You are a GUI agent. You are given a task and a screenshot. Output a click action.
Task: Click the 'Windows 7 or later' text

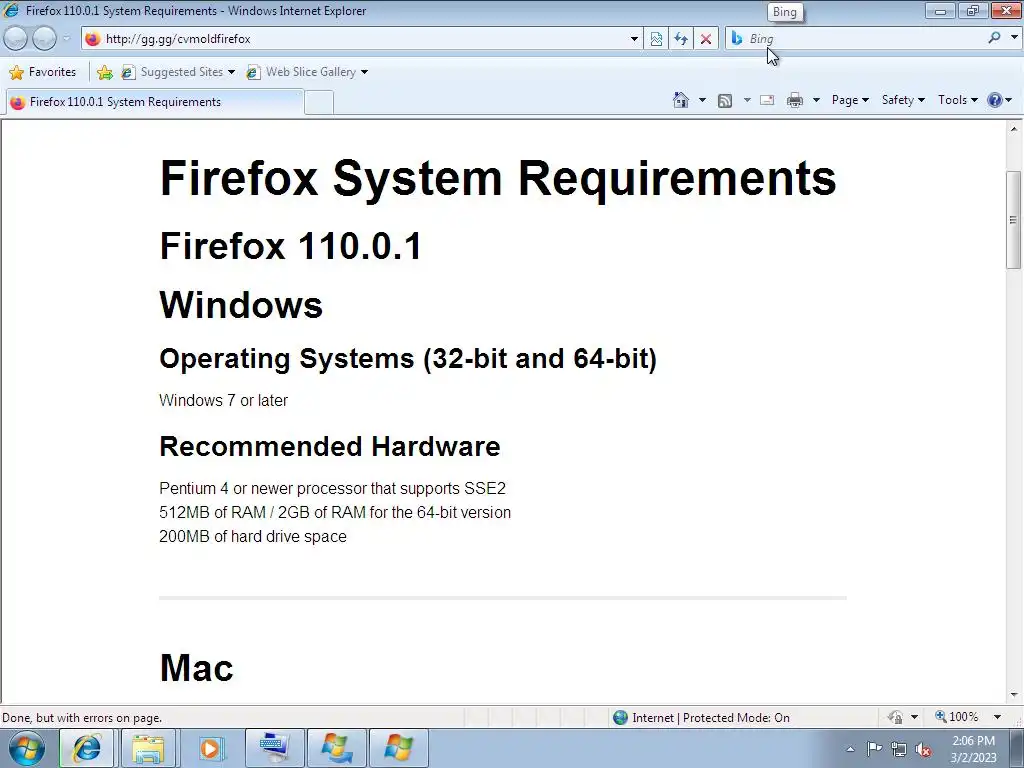(223, 400)
